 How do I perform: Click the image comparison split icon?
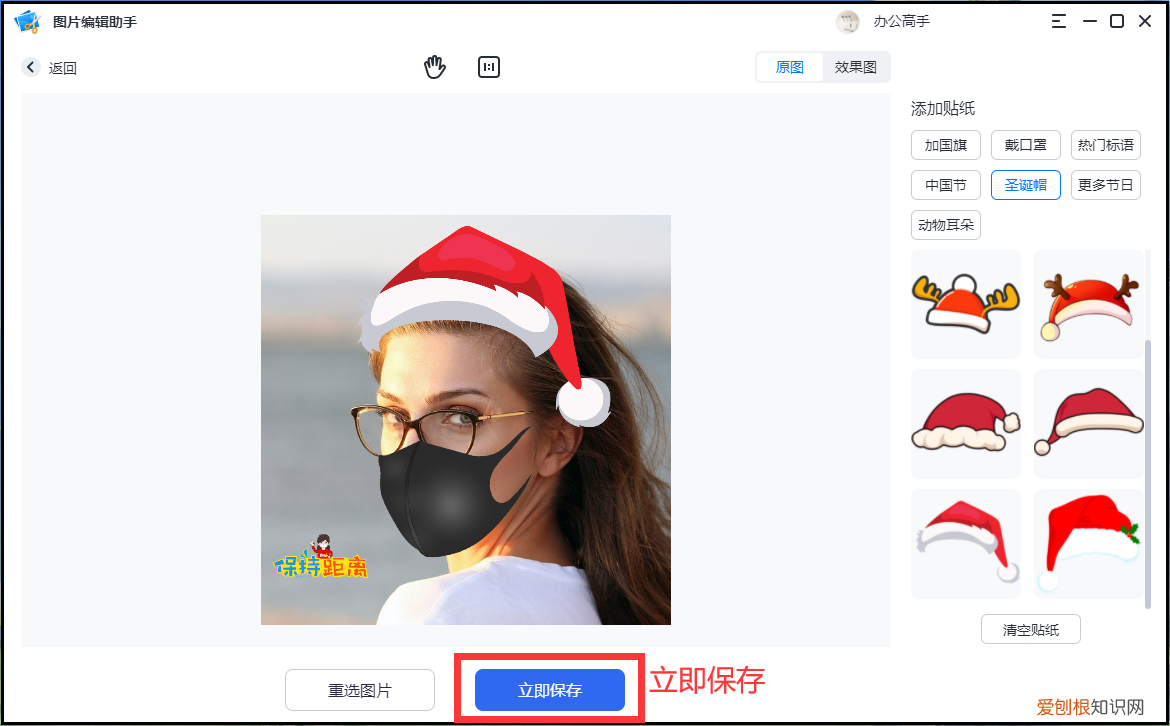click(488, 67)
